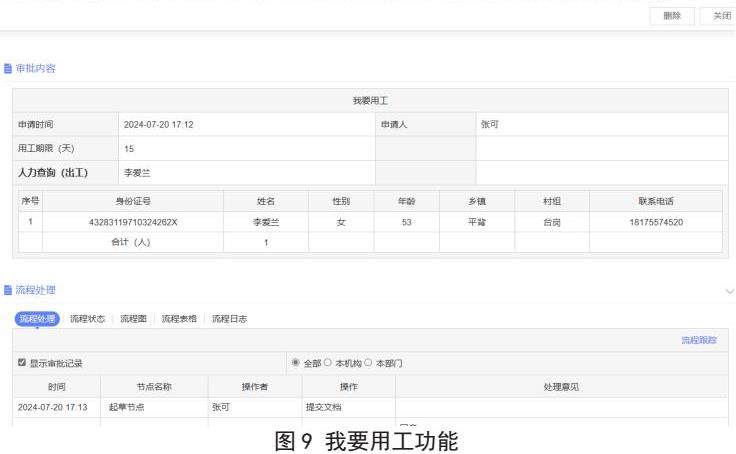Viewport: 736px width, 454px height.
Task: Click the ID number 43283119710324262X cell
Action: click(133, 222)
